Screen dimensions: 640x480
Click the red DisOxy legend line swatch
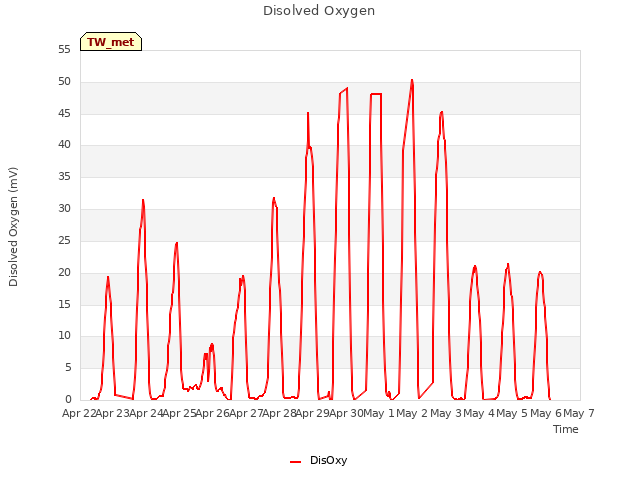pos(296,462)
